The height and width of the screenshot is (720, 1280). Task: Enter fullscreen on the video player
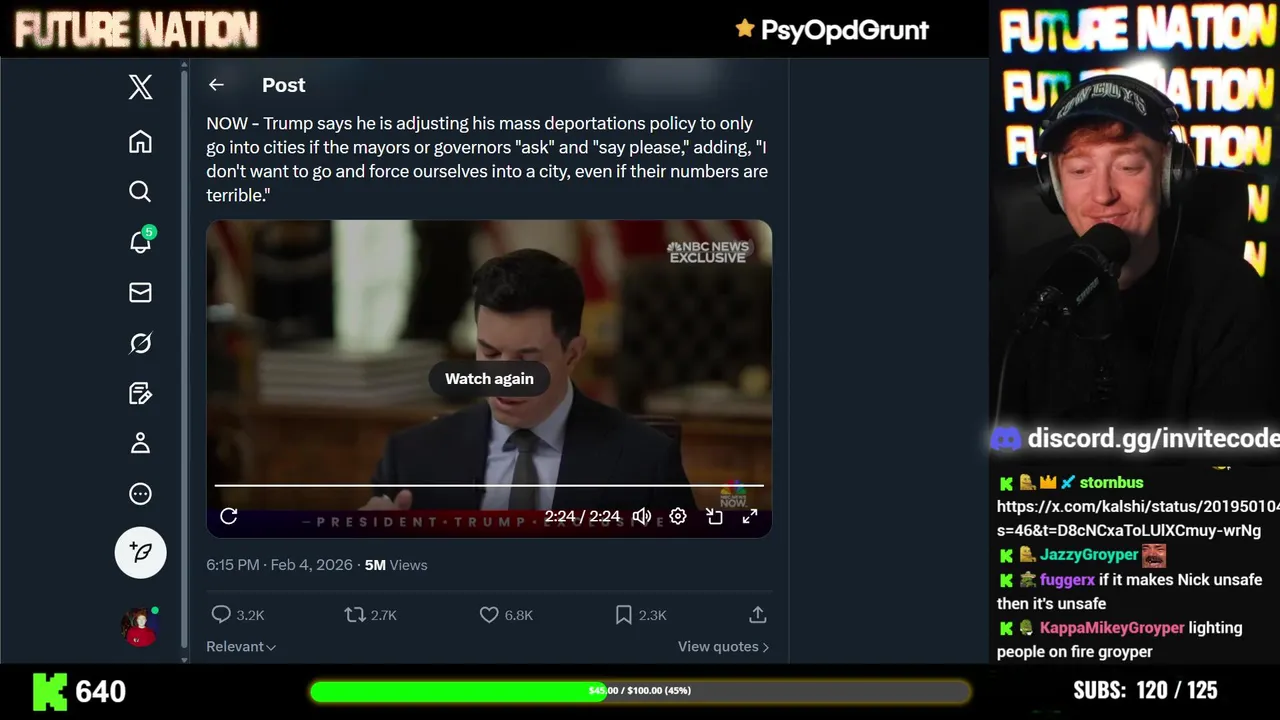750,516
